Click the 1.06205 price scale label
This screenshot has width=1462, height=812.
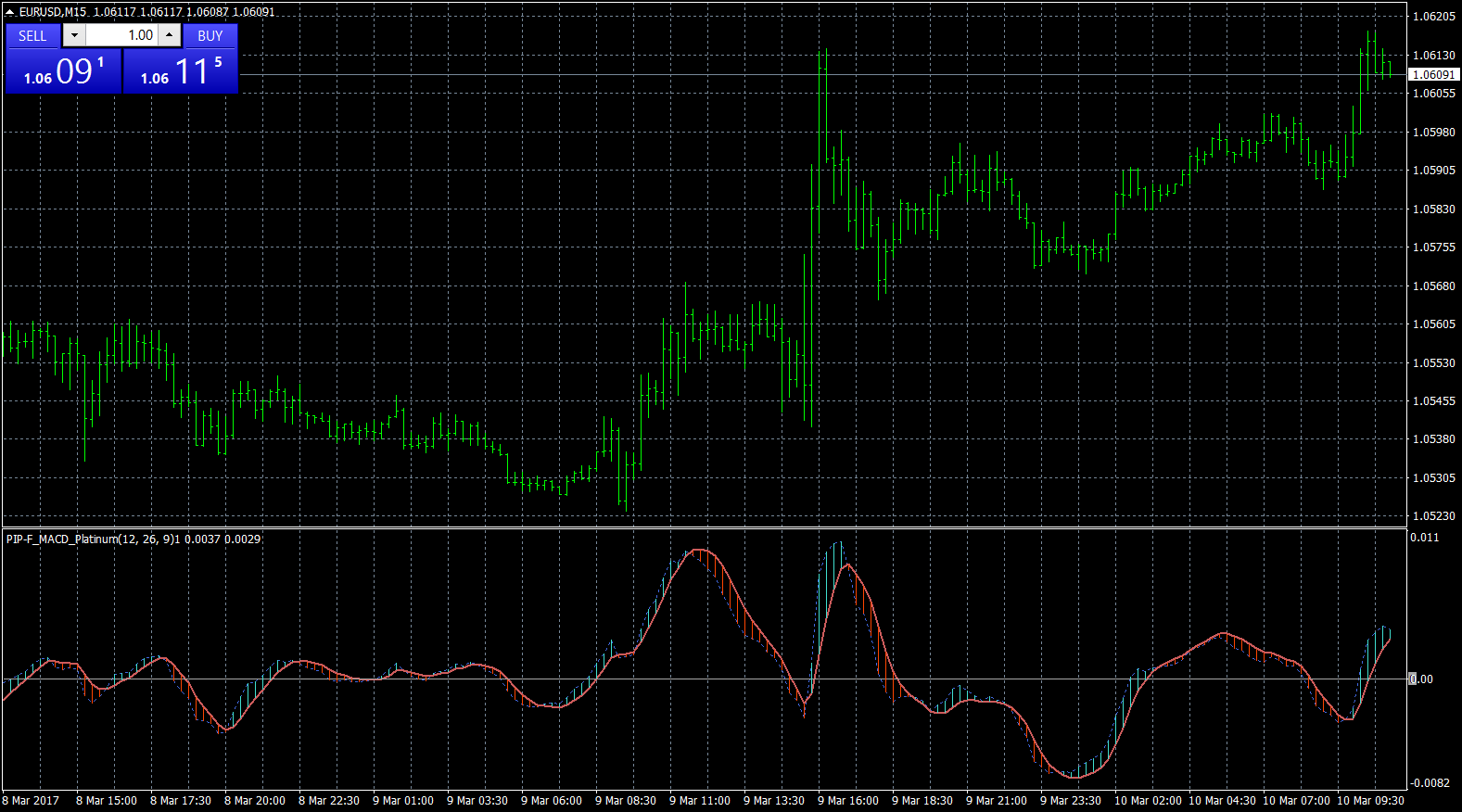[1433, 16]
